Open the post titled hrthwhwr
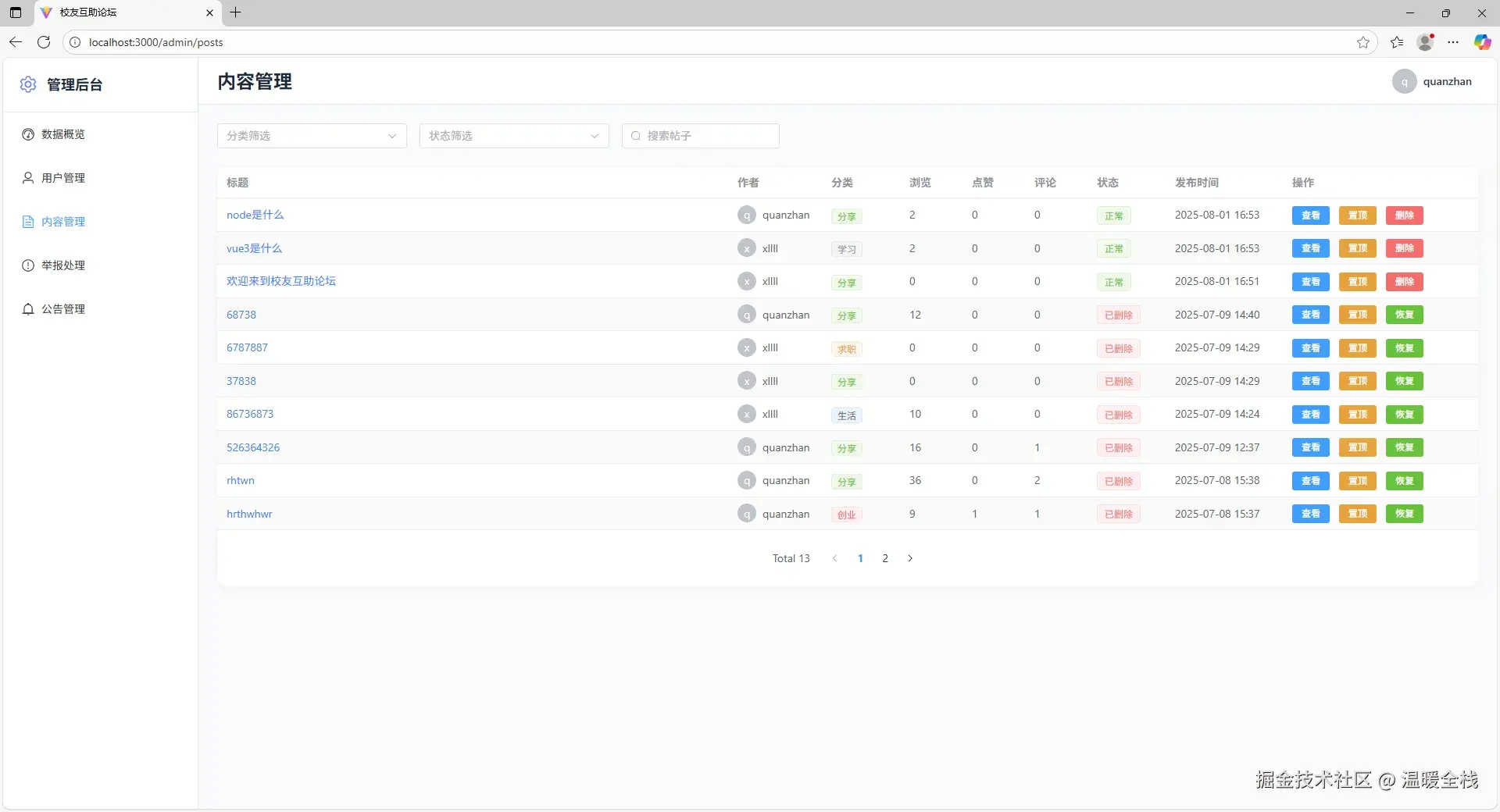 click(249, 514)
